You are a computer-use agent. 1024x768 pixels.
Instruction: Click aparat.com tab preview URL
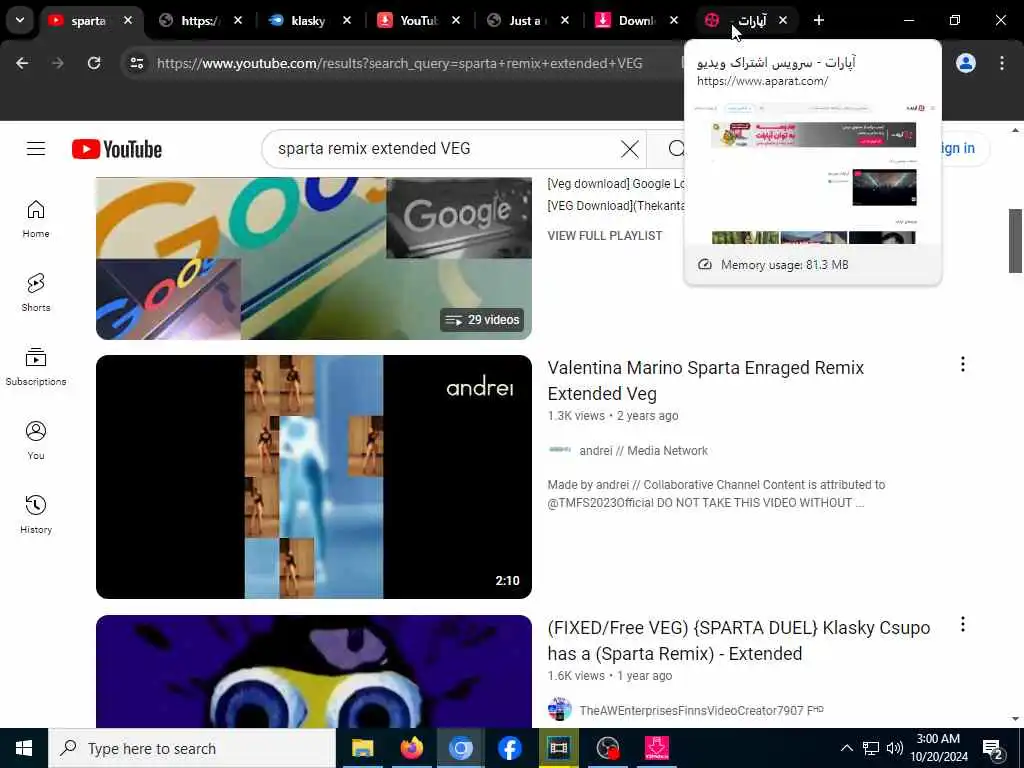[x=762, y=81]
